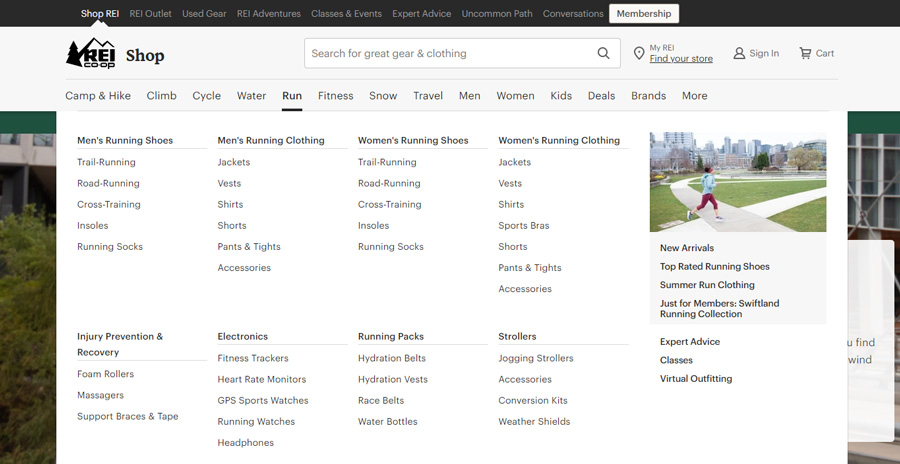
Task: Open Top Rated Running Shoes link
Action: (x=715, y=266)
